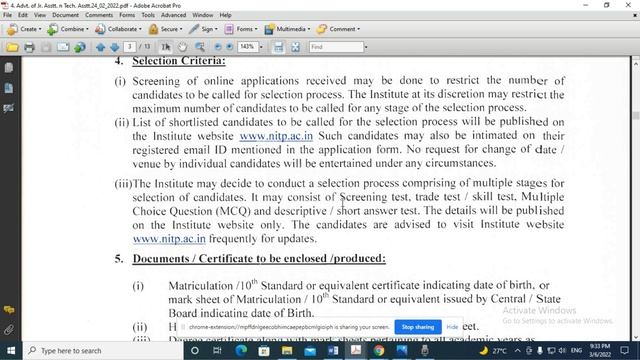This screenshot has height=360, width=640.
Task: Open the clock showing 9:33 PM
Action: (x=600, y=351)
